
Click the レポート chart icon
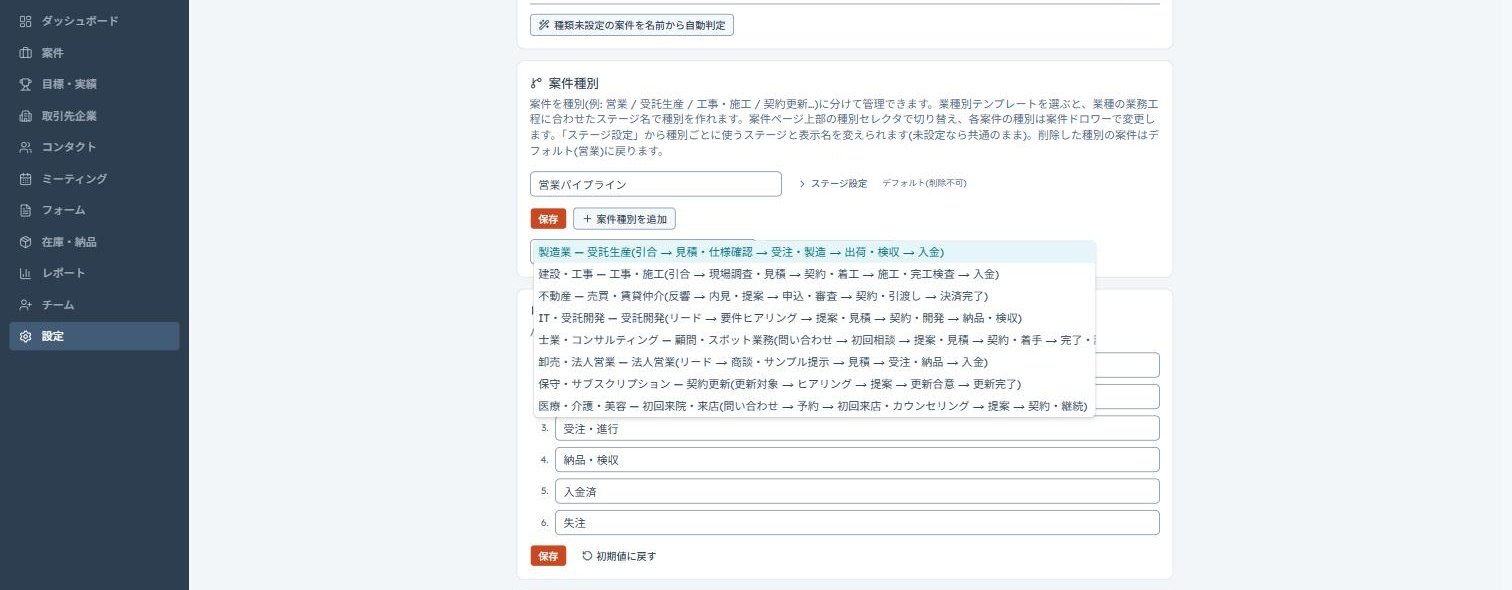26,273
